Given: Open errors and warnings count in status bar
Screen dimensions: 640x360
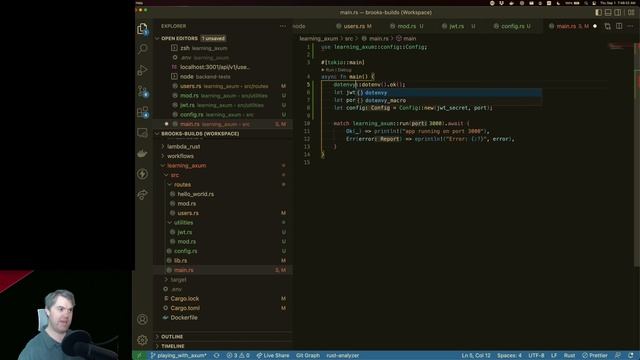Looking at the screenshot, I should [x=238, y=356].
